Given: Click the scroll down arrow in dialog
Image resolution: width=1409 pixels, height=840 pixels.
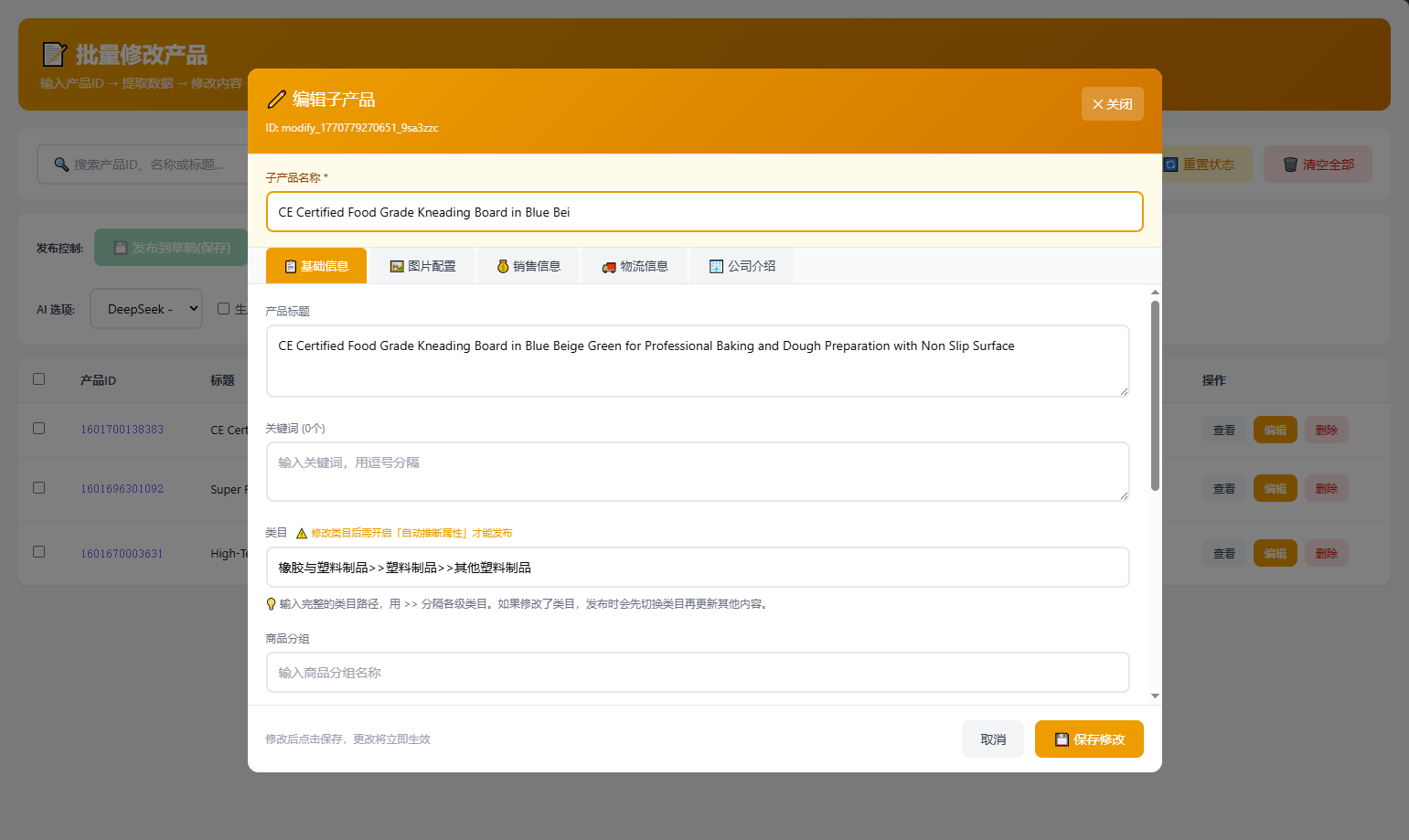Looking at the screenshot, I should pos(1155,696).
